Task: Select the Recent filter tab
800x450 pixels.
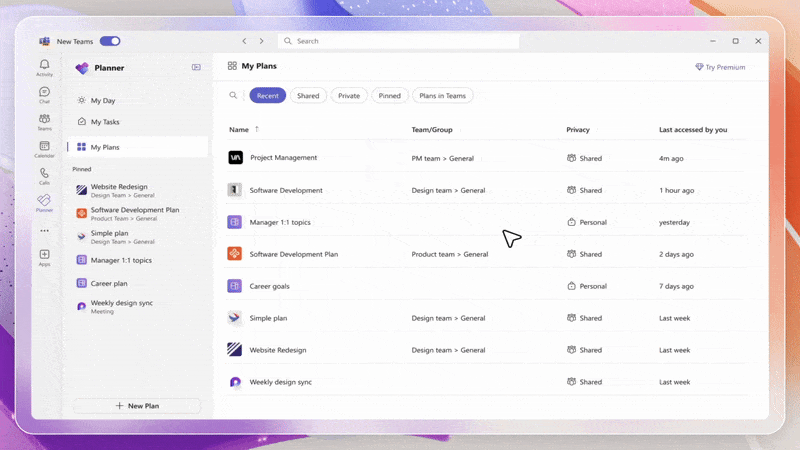Action: (267, 95)
